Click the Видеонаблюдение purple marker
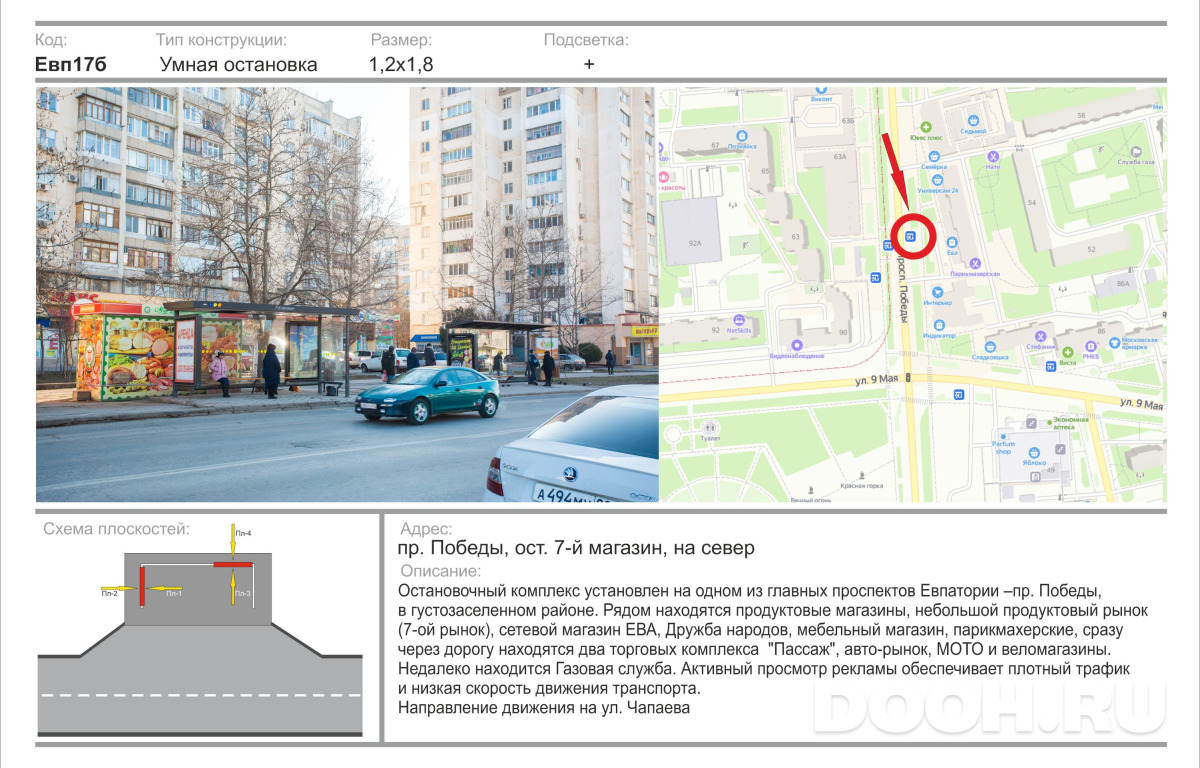Image resolution: width=1200 pixels, height=768 pixels. 796,345
